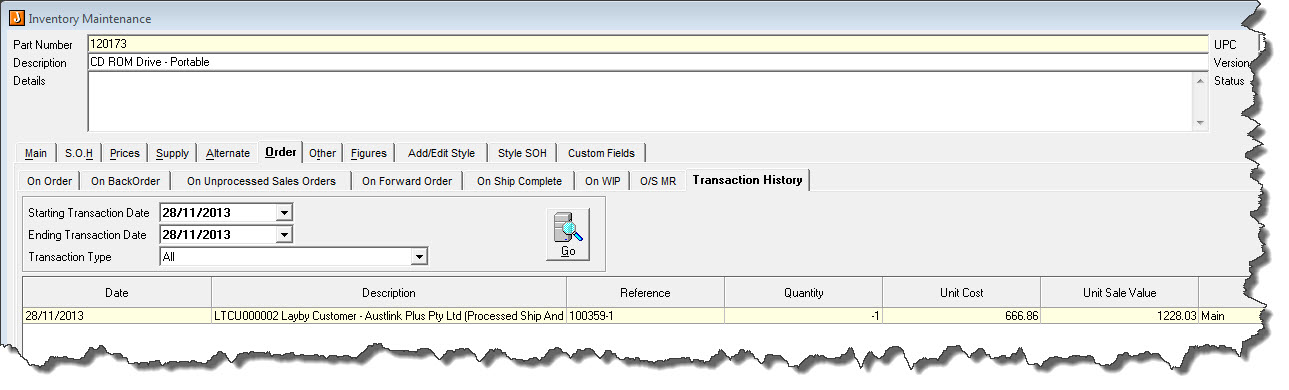This screenshot has width=1289, height=390.
Task: Open the Add/Edit Style tab
Action: 441,153
